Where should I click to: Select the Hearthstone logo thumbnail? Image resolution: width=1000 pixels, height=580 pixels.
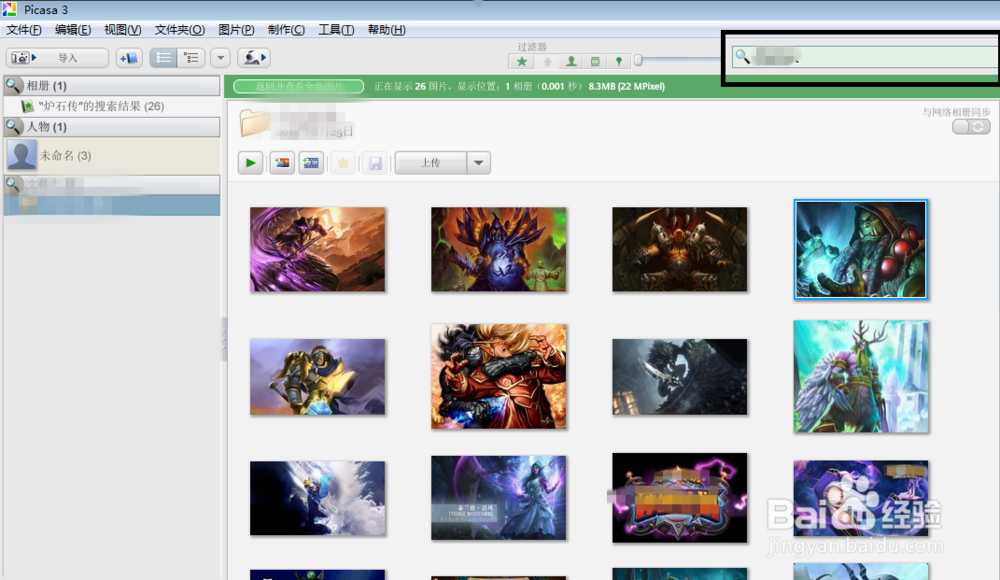(680, 498)
